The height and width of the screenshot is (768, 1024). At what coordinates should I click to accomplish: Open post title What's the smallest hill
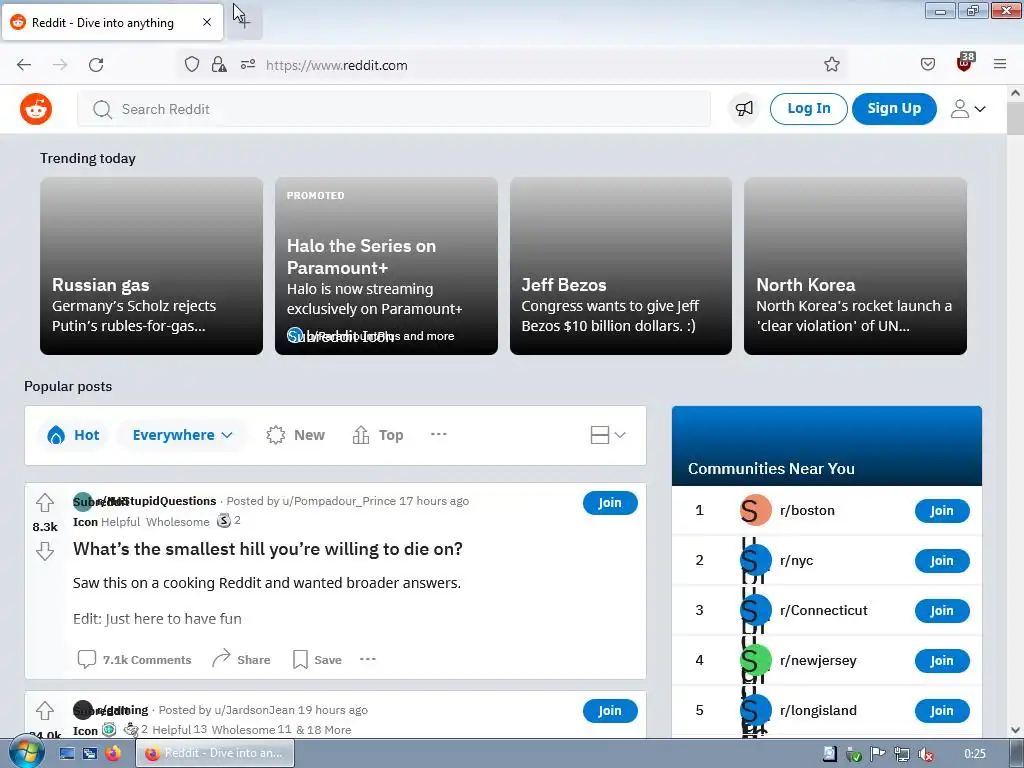[268, 549]
